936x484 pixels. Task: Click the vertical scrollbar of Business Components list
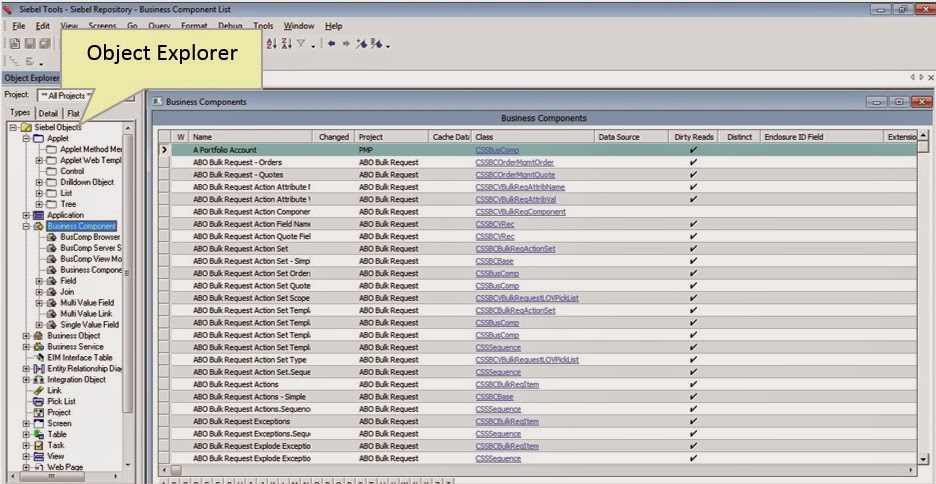pos(923,297)
